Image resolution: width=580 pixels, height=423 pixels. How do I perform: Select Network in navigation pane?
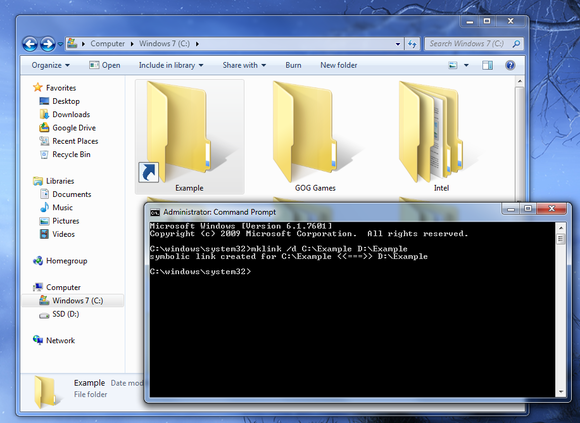coord(54,341)
